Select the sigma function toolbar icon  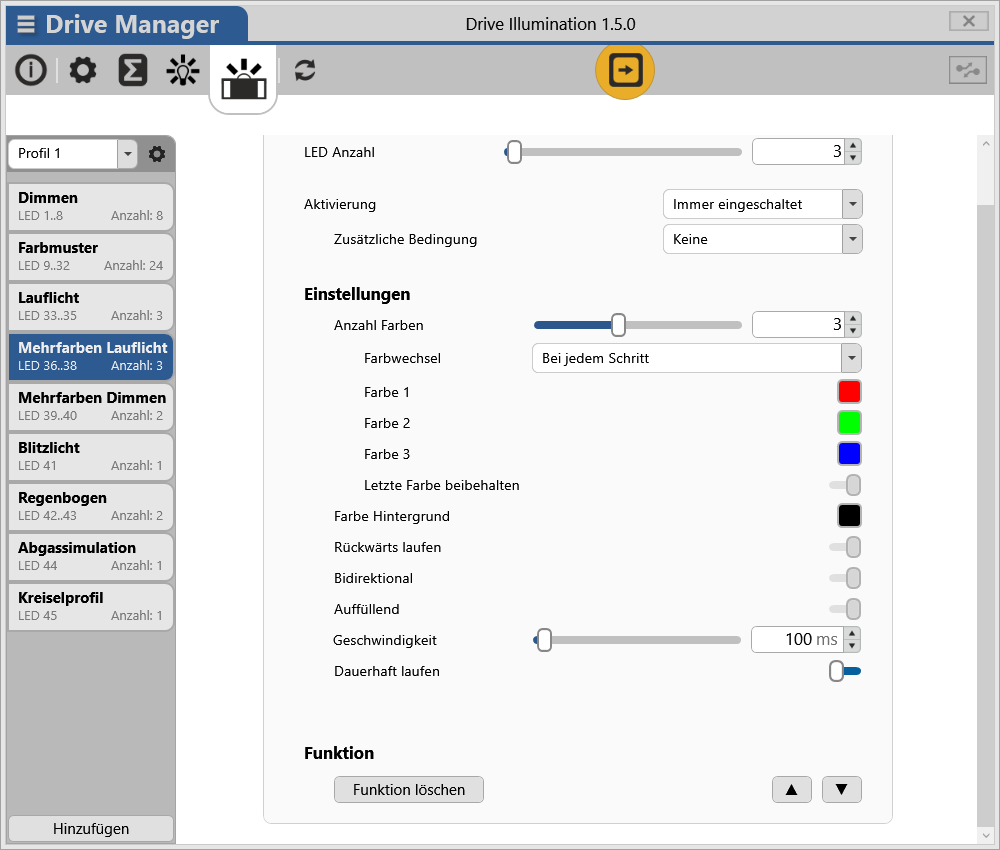133,70
